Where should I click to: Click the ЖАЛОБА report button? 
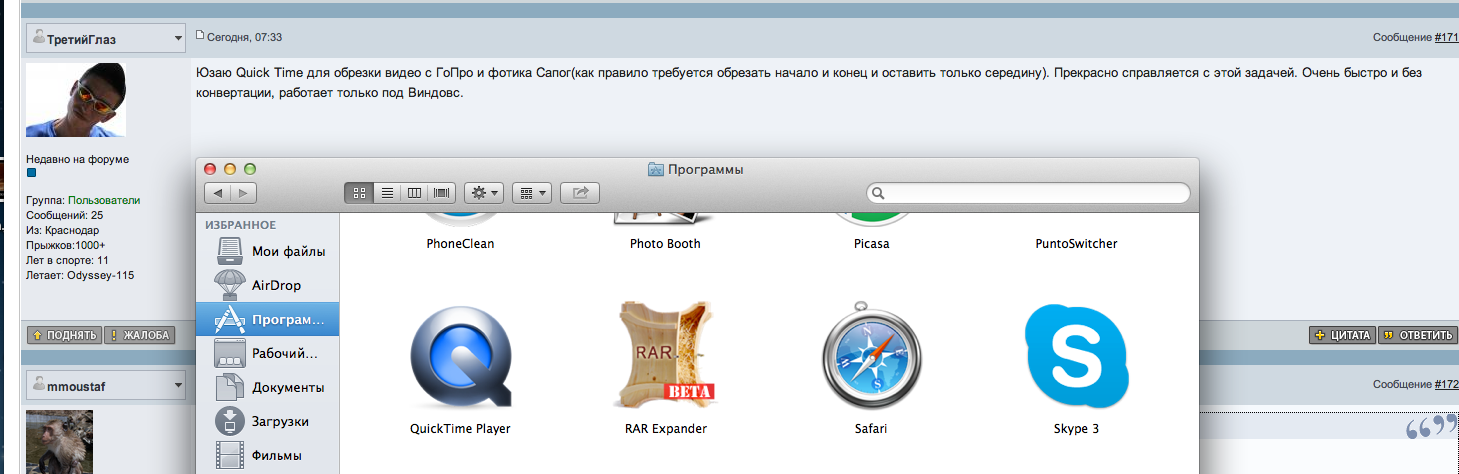[139, 335]
